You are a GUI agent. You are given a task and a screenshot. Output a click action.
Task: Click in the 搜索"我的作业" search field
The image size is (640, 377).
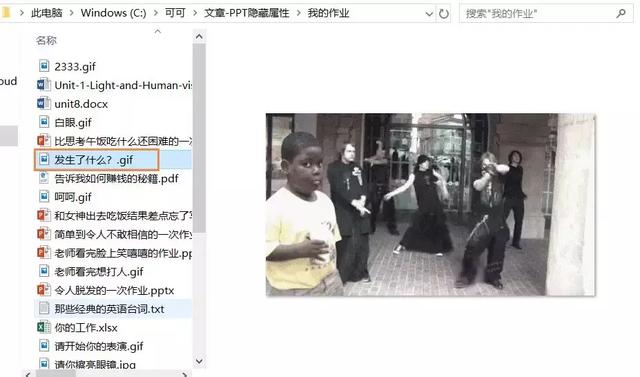click(x=540, y=14)
